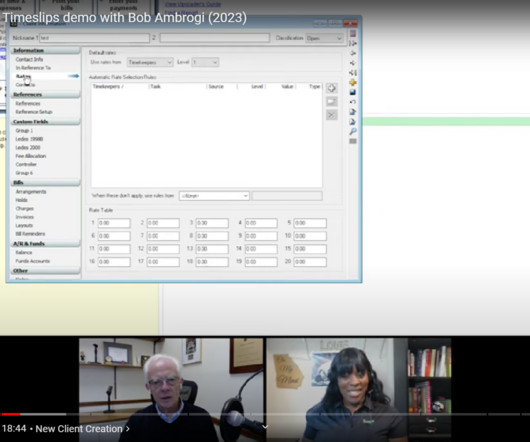Search clients with the magnifying glass icon

coord(353,131)
